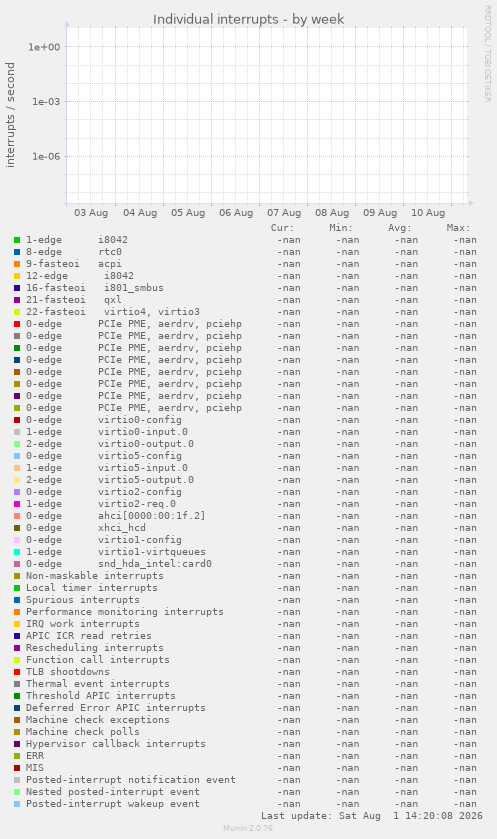Click the graph title Individual interrupts - by week
This screenshot has height=839, width=497.
tap(248, 20)
